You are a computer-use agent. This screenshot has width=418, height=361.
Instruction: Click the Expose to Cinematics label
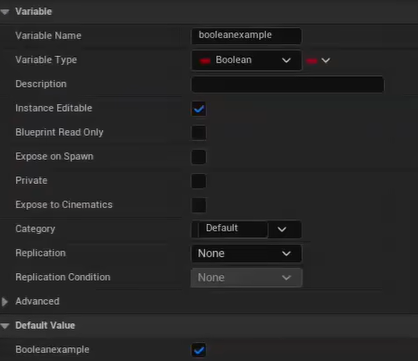64,205
